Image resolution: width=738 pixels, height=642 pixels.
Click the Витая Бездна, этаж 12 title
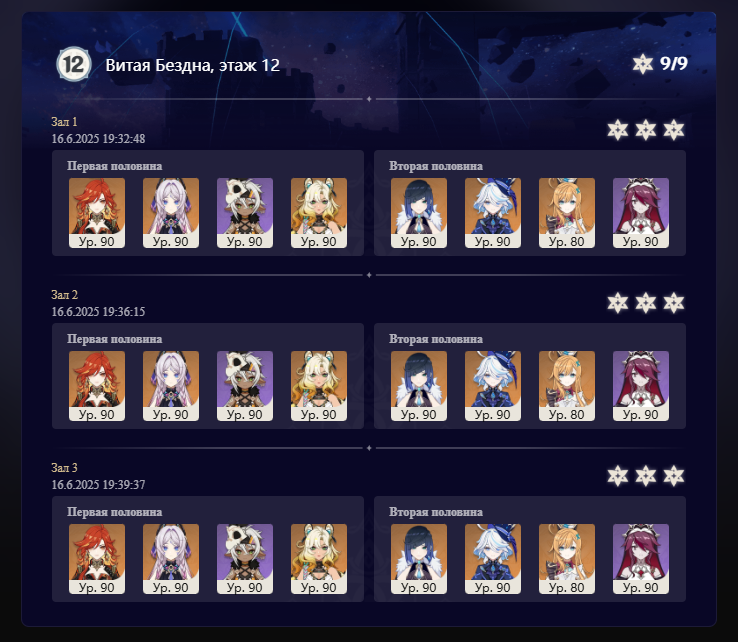193,65
